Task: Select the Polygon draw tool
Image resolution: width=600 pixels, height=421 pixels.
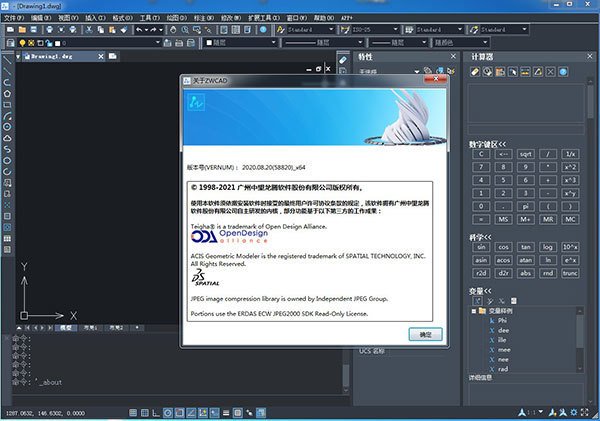Action: click(7, 93)
